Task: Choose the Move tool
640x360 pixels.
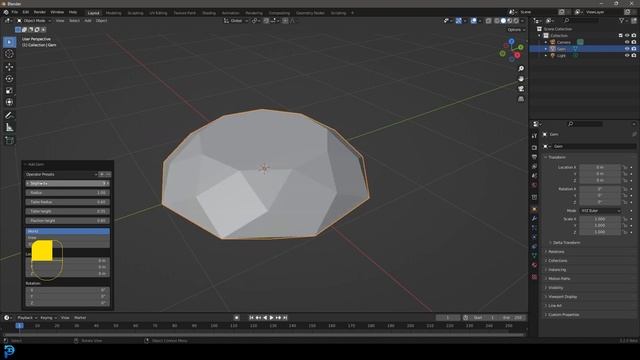Action: [9, 67]
